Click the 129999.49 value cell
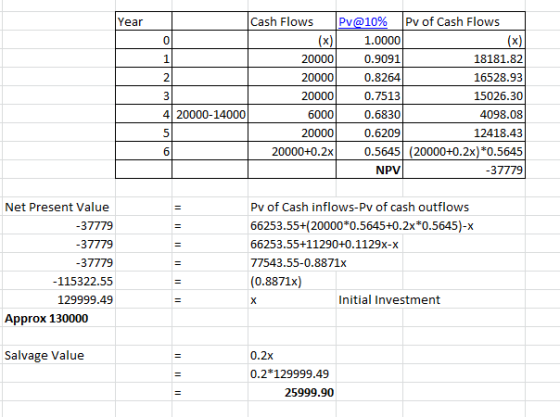 85,300
